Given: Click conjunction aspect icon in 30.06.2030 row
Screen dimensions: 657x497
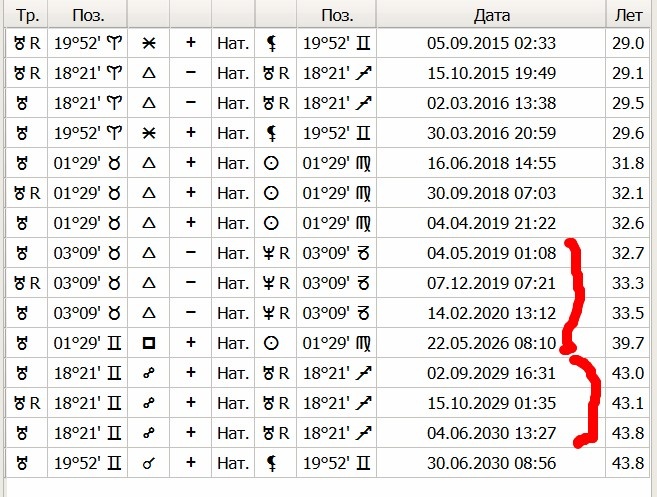Looking at the screenshot, I should coord(149,463).
